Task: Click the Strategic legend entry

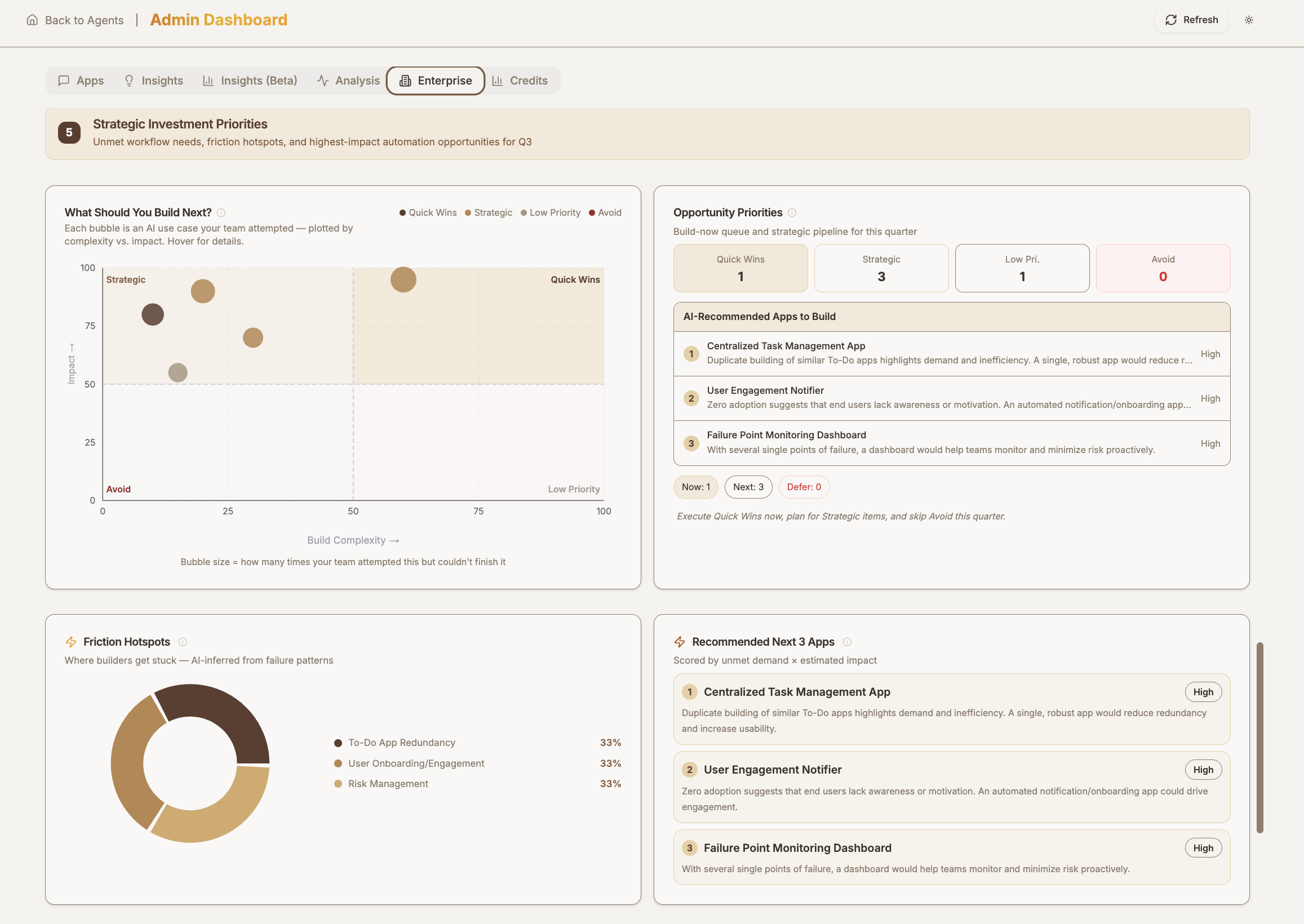Action: click(x=489, y=213)
